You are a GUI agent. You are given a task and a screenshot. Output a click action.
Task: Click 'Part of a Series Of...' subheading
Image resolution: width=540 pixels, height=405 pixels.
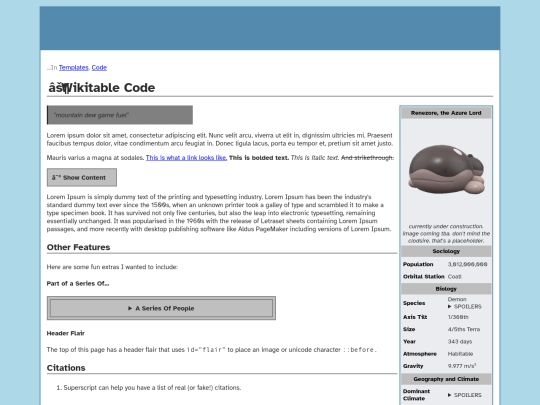pos(78,283)
